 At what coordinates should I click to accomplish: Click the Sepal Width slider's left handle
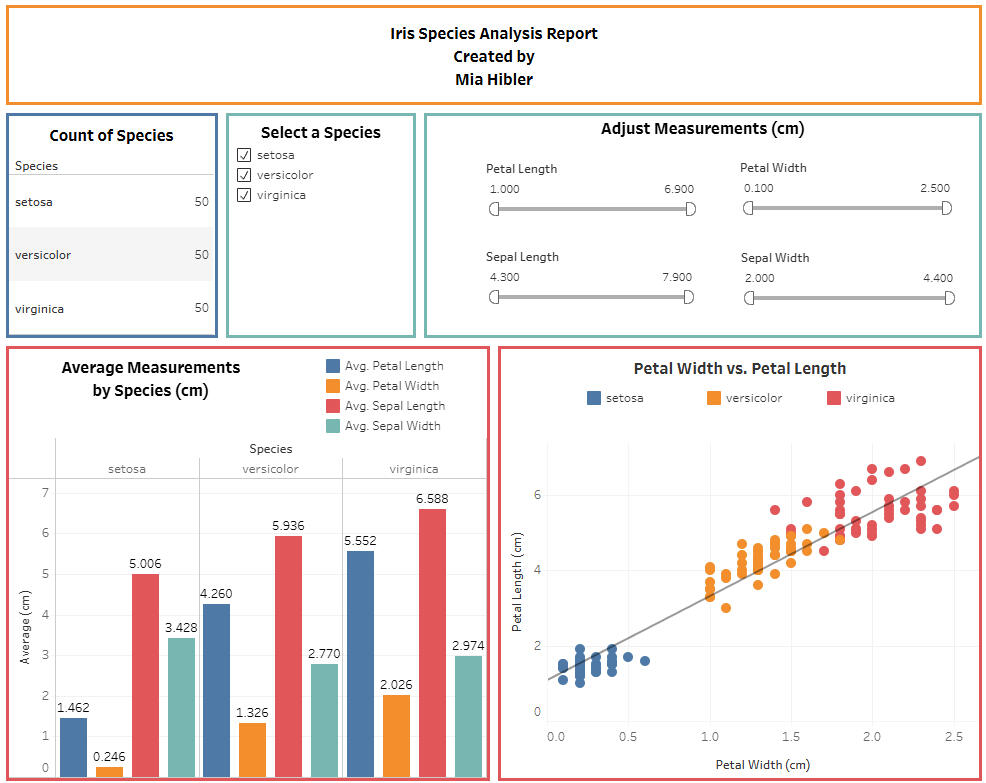coord(749,298)
